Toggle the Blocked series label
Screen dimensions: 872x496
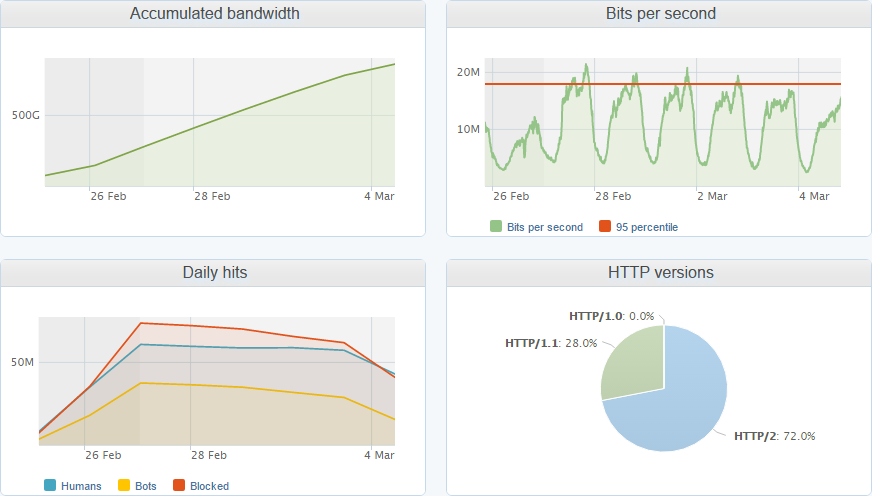pyautogui.click(x=209, y=486)
